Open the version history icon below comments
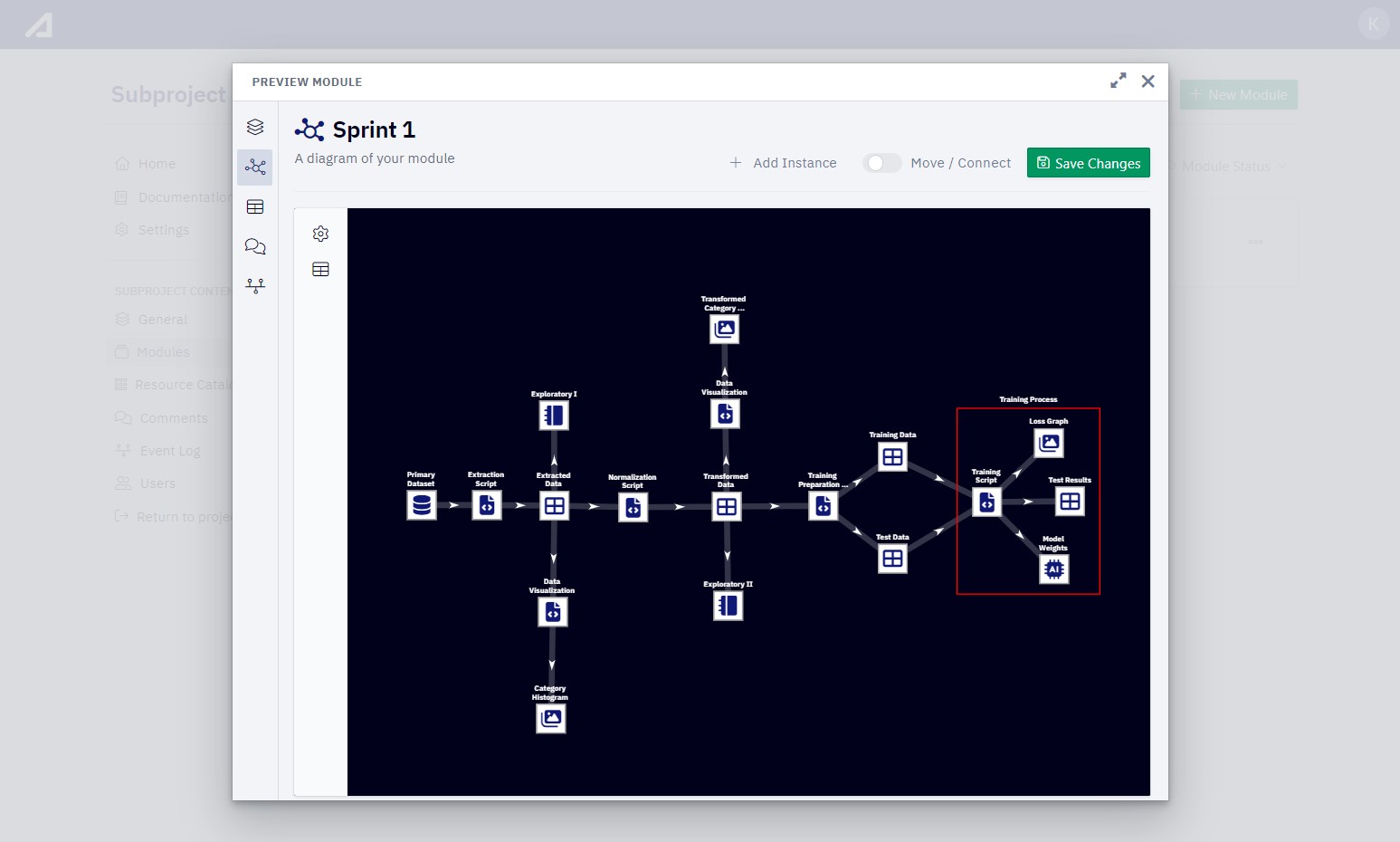 click(x=254, y=285)
